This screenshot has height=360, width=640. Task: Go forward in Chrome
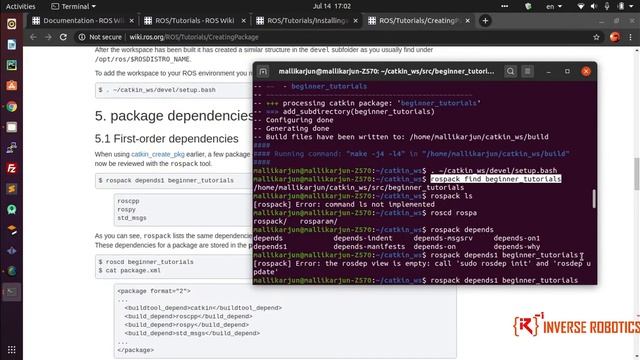(x=48, y=37)
